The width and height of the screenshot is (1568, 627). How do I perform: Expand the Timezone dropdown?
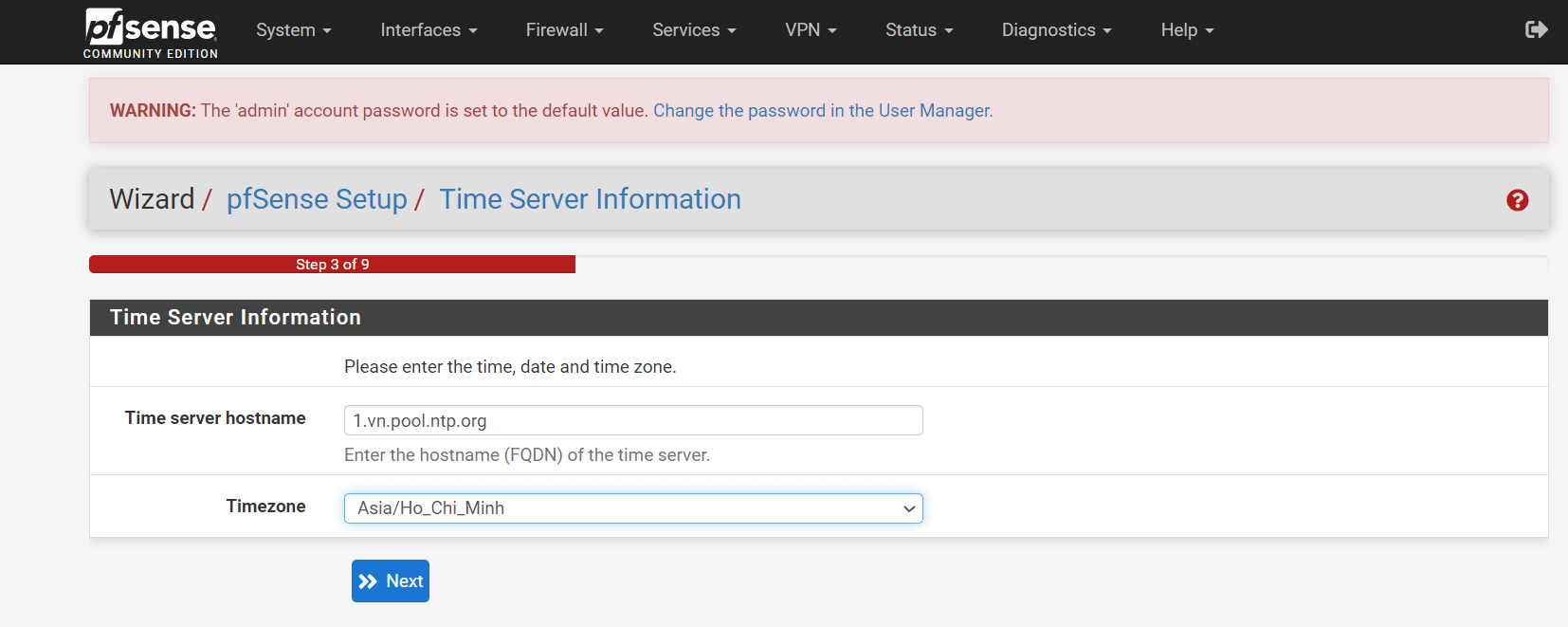[633, 508]
